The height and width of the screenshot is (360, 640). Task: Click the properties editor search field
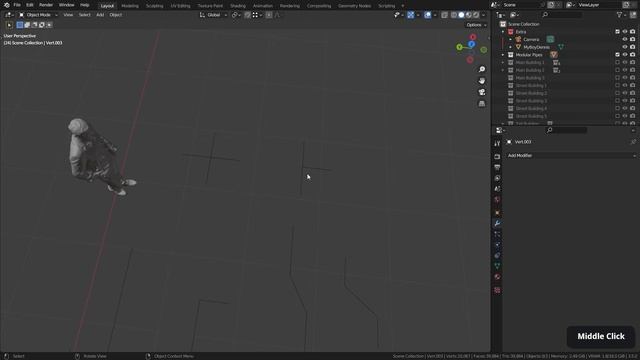(x=567, y=130)
